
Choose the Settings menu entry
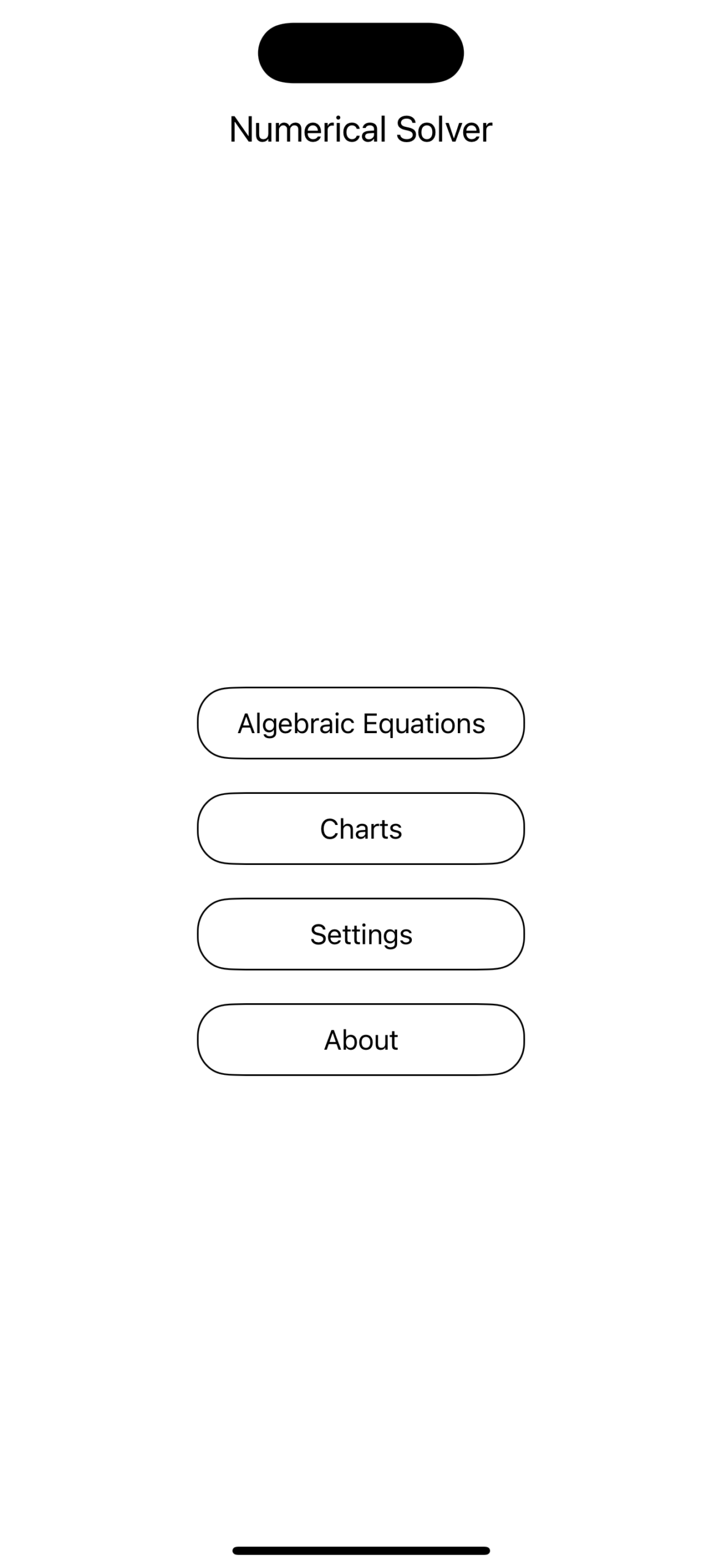coord(360,933)
